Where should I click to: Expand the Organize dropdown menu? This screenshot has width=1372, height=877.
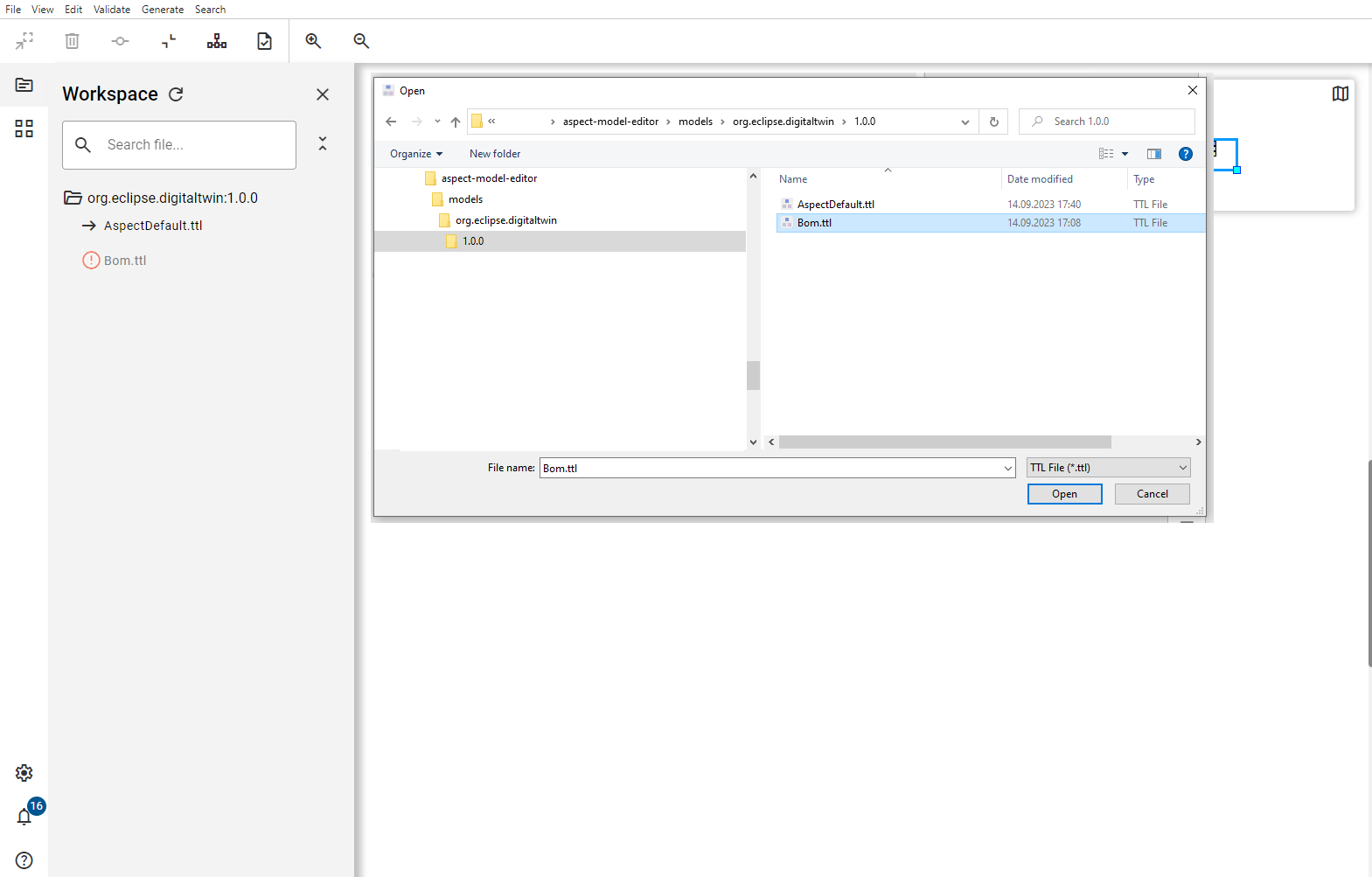pos(416,154)
